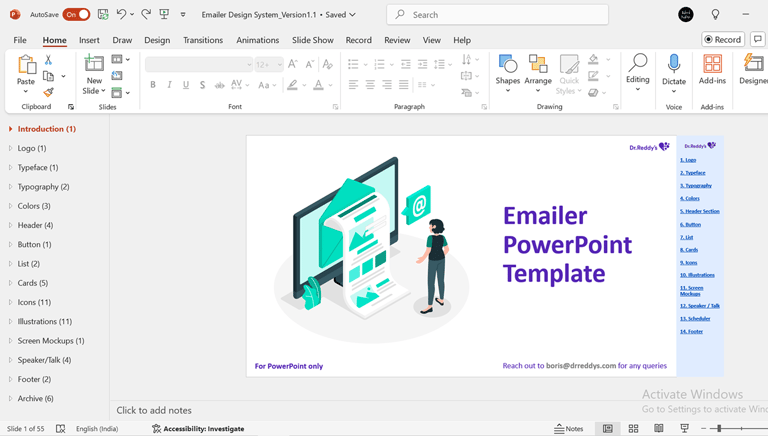
Task: Click the Record button top right
Action: pyautogui.click(x=723, y=39)
